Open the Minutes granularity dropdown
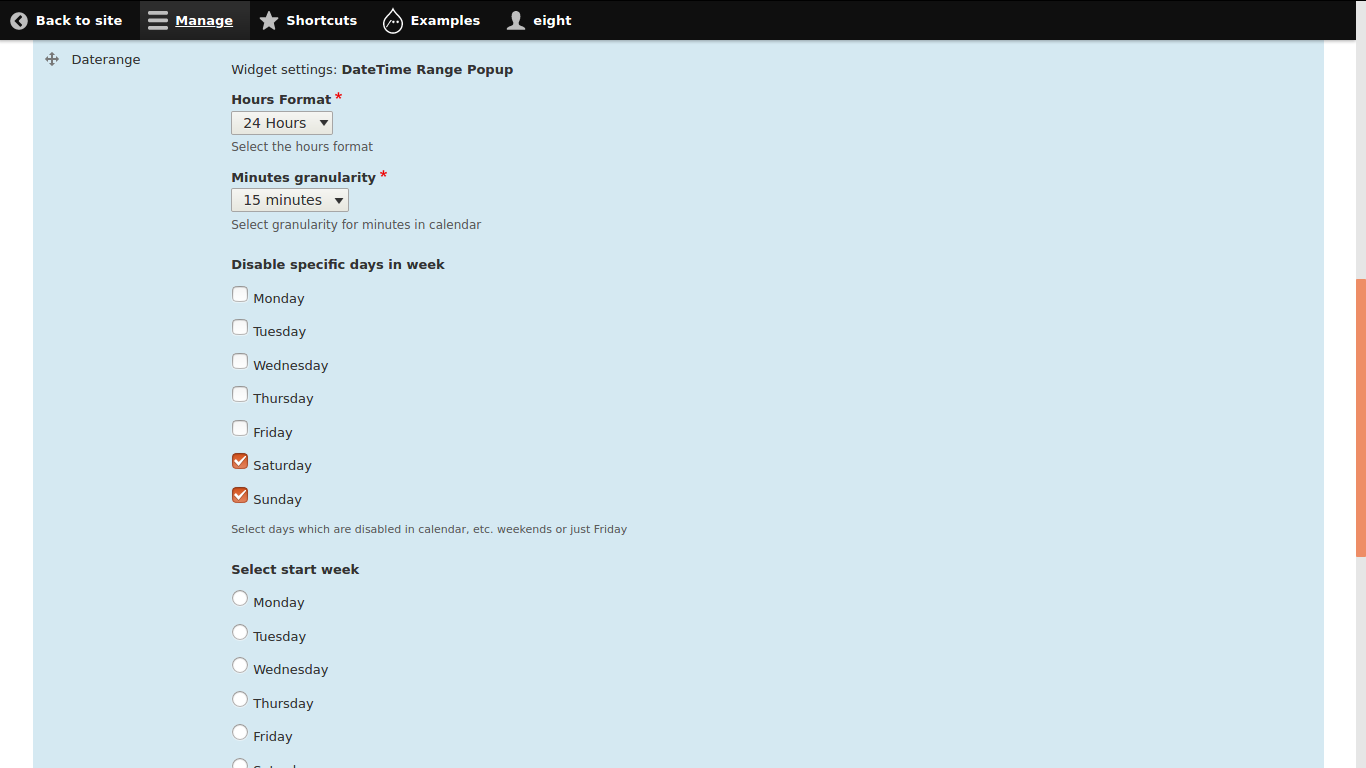The image size is (1366, 768). pyautogui.click(x=289, y=199)
